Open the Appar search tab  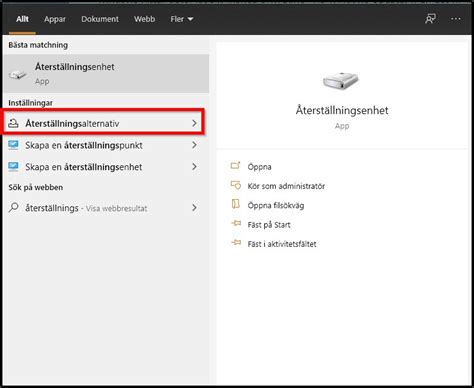[55, 19]
